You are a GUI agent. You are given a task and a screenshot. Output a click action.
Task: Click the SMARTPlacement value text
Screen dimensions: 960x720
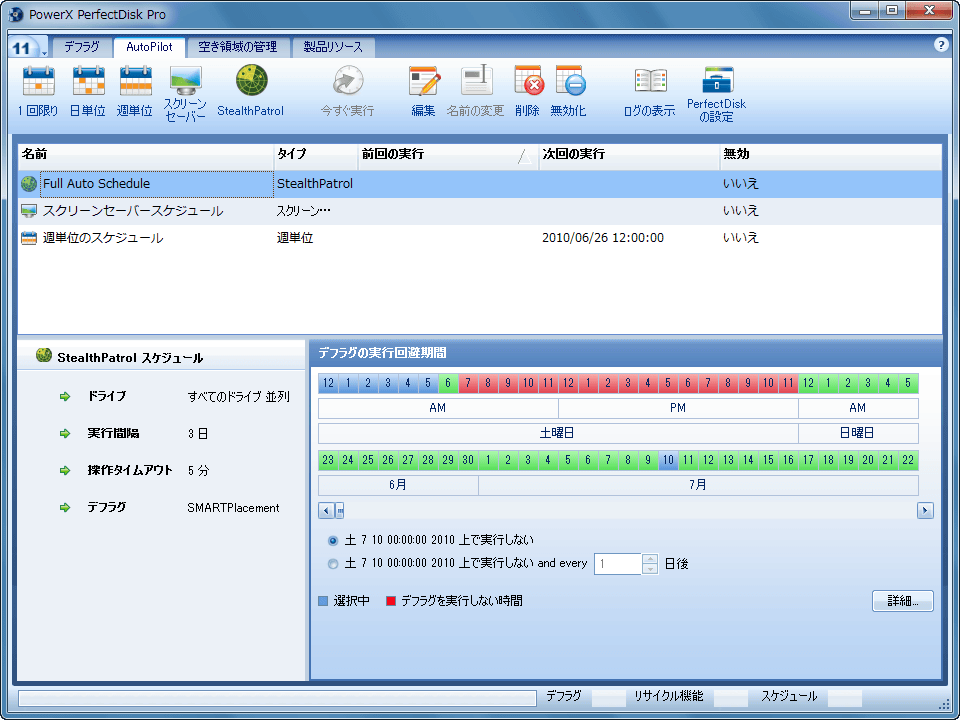(x=233, y=508)
